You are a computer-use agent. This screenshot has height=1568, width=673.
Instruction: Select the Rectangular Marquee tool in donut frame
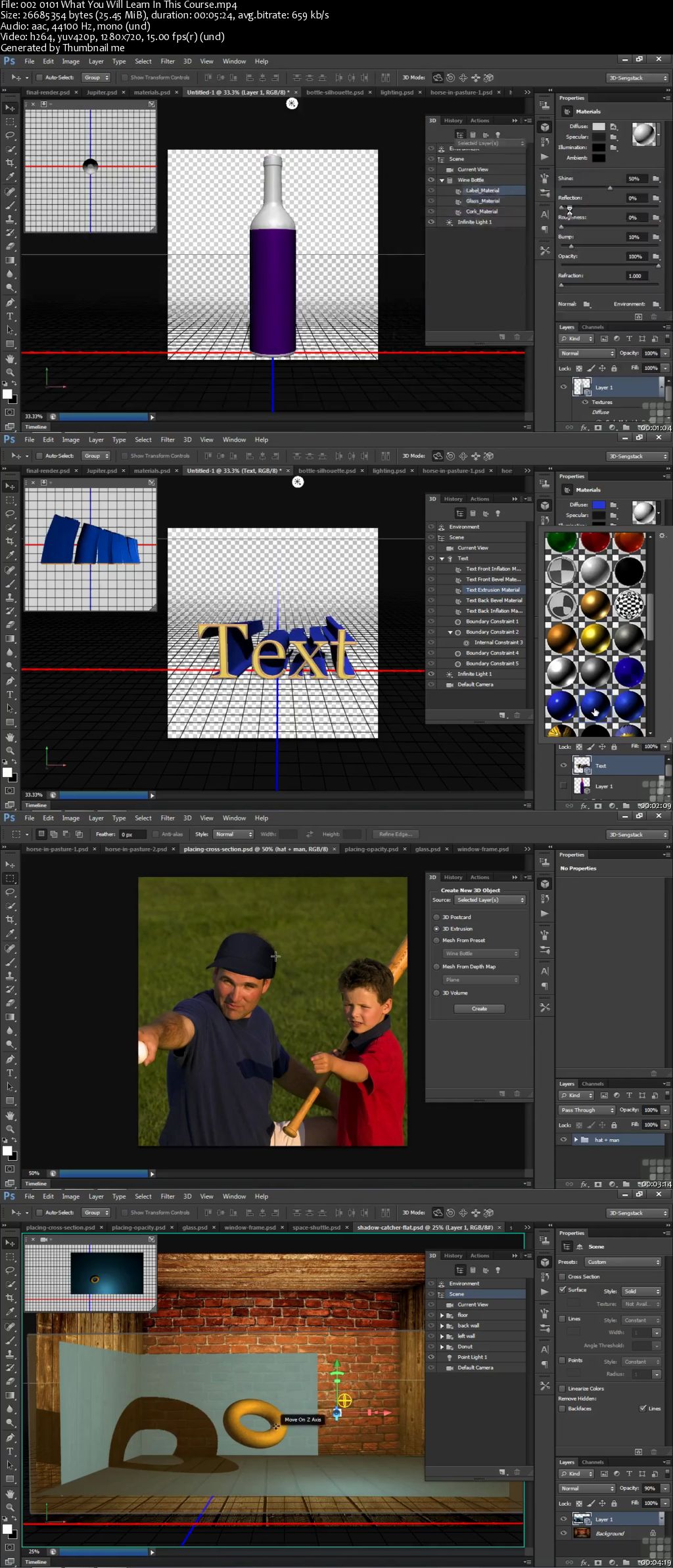pyautogui.click(x=10, y=1257)
